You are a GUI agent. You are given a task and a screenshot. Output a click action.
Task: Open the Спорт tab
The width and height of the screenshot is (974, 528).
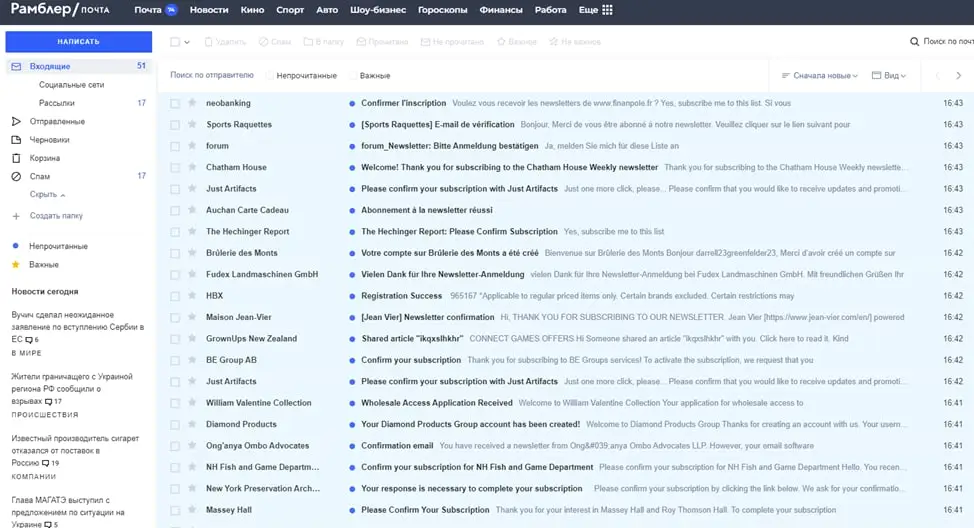point(290,10)
